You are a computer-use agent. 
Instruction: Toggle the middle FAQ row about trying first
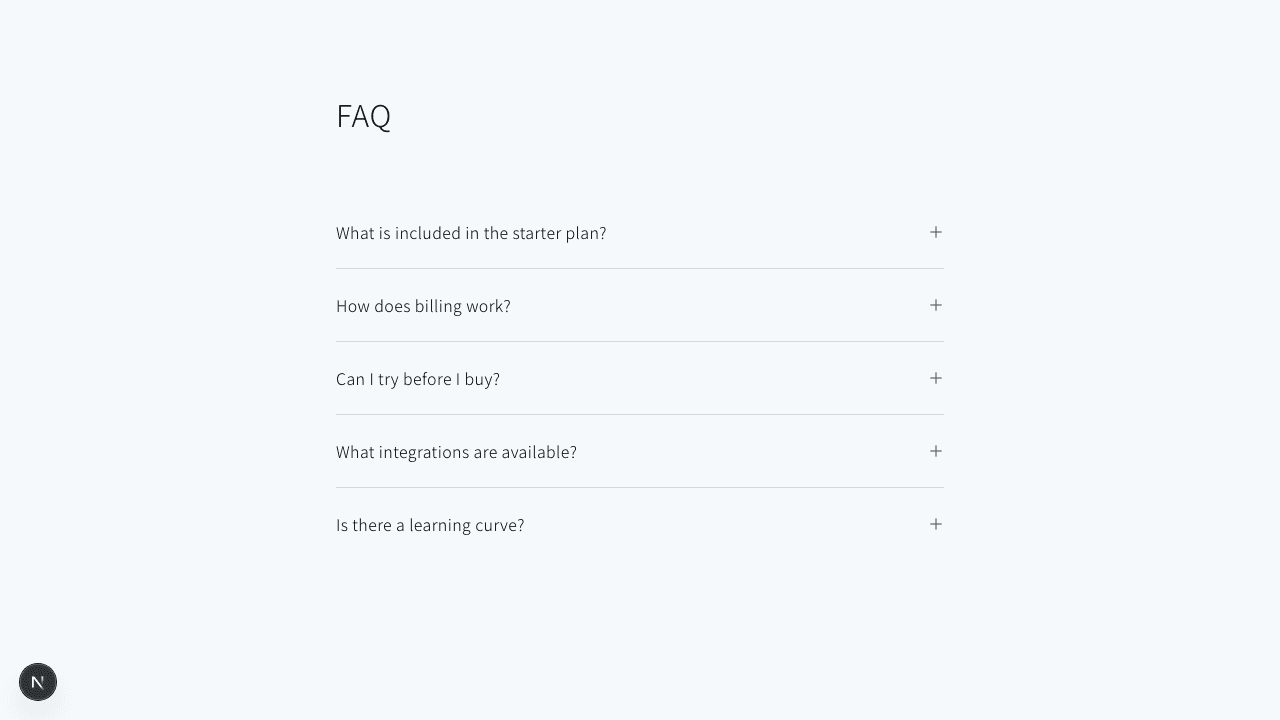click(640, 379)
